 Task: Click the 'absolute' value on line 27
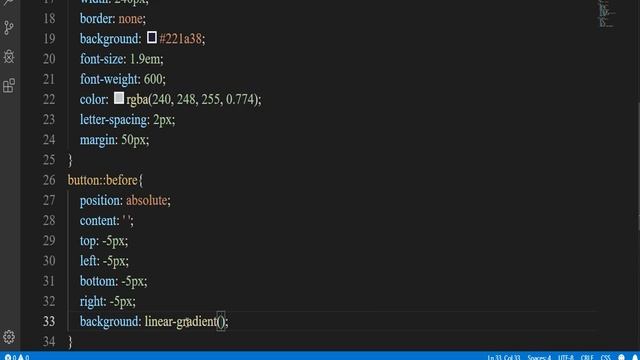pyautogui.click(x=147, y=200)
